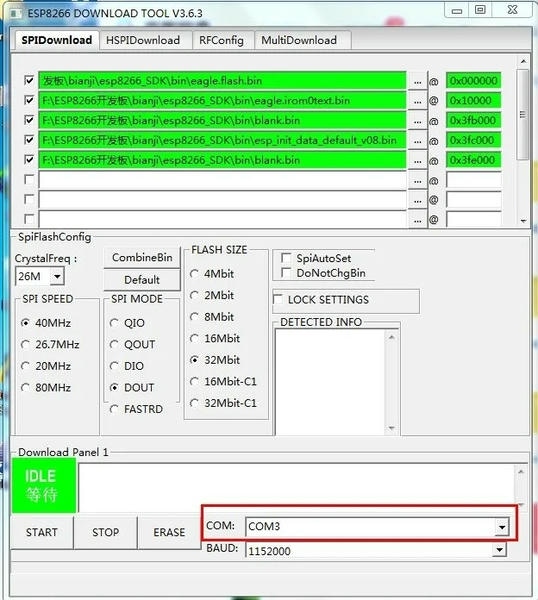Open the HSPIDownload tab

[143, 41]
